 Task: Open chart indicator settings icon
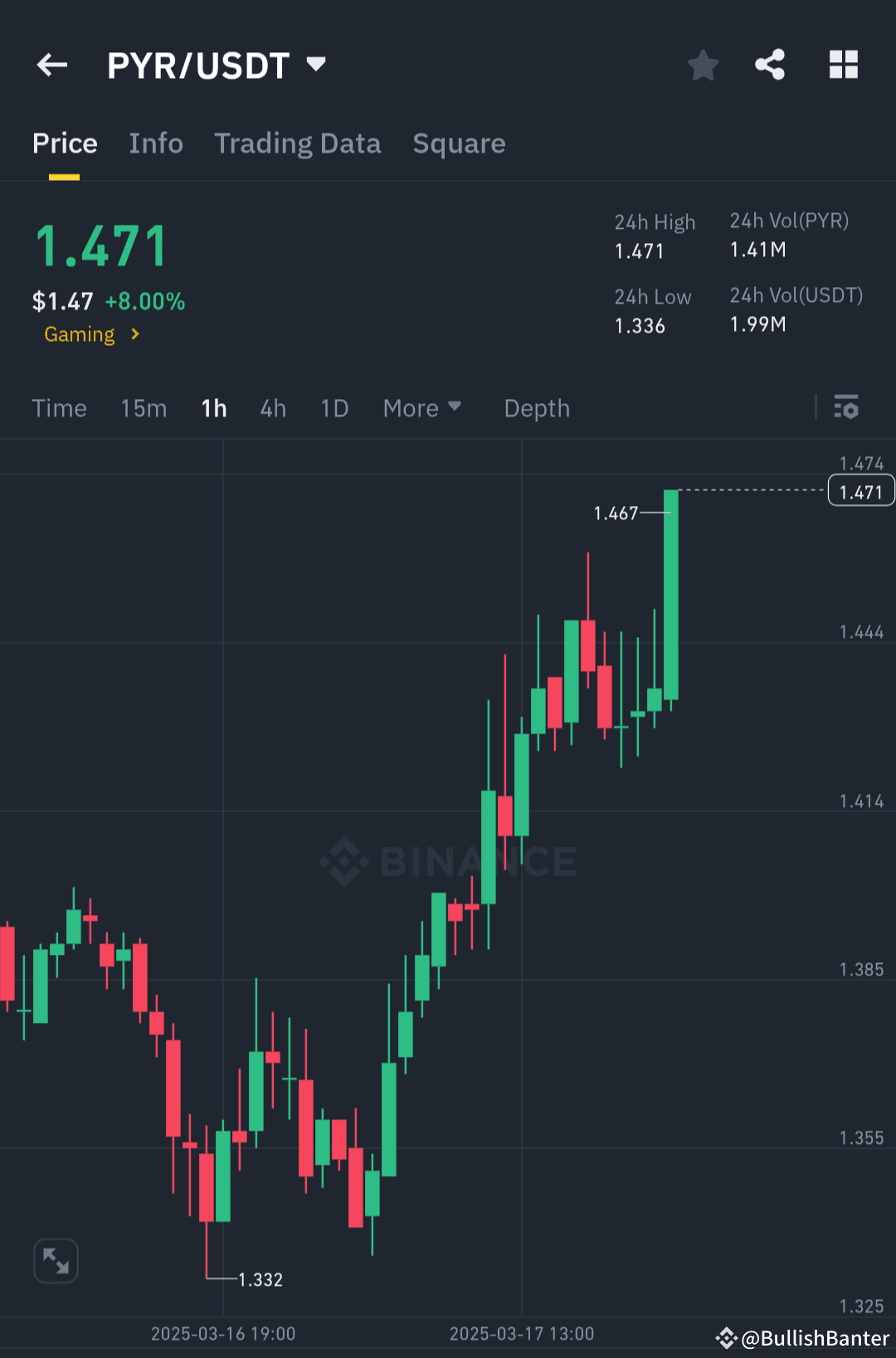pos(846,407)
